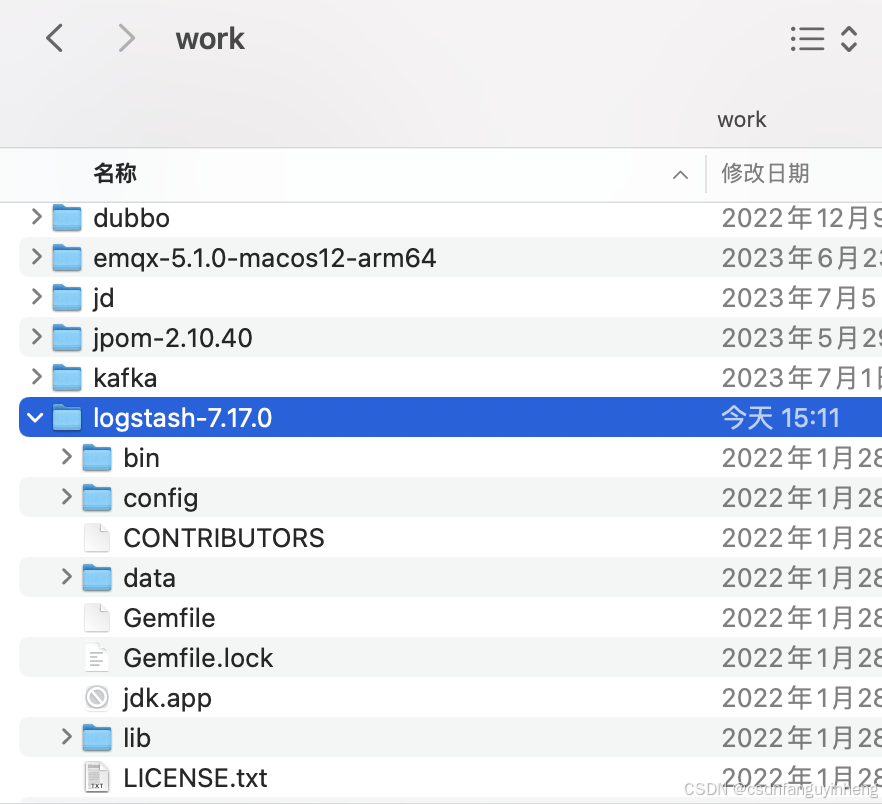Click the config folder icon
882x804 pixels.
(98, 497)
